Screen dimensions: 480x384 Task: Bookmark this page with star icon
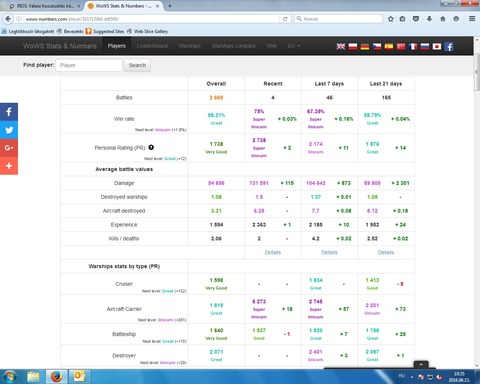(391, 19)
